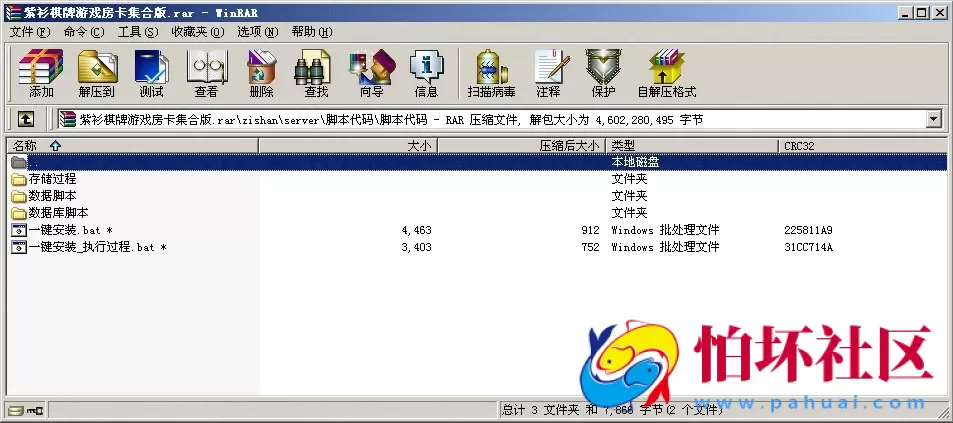Screen dimensions: 953x423
Task: Click the size value 3,403
Action: pos(417,247)
